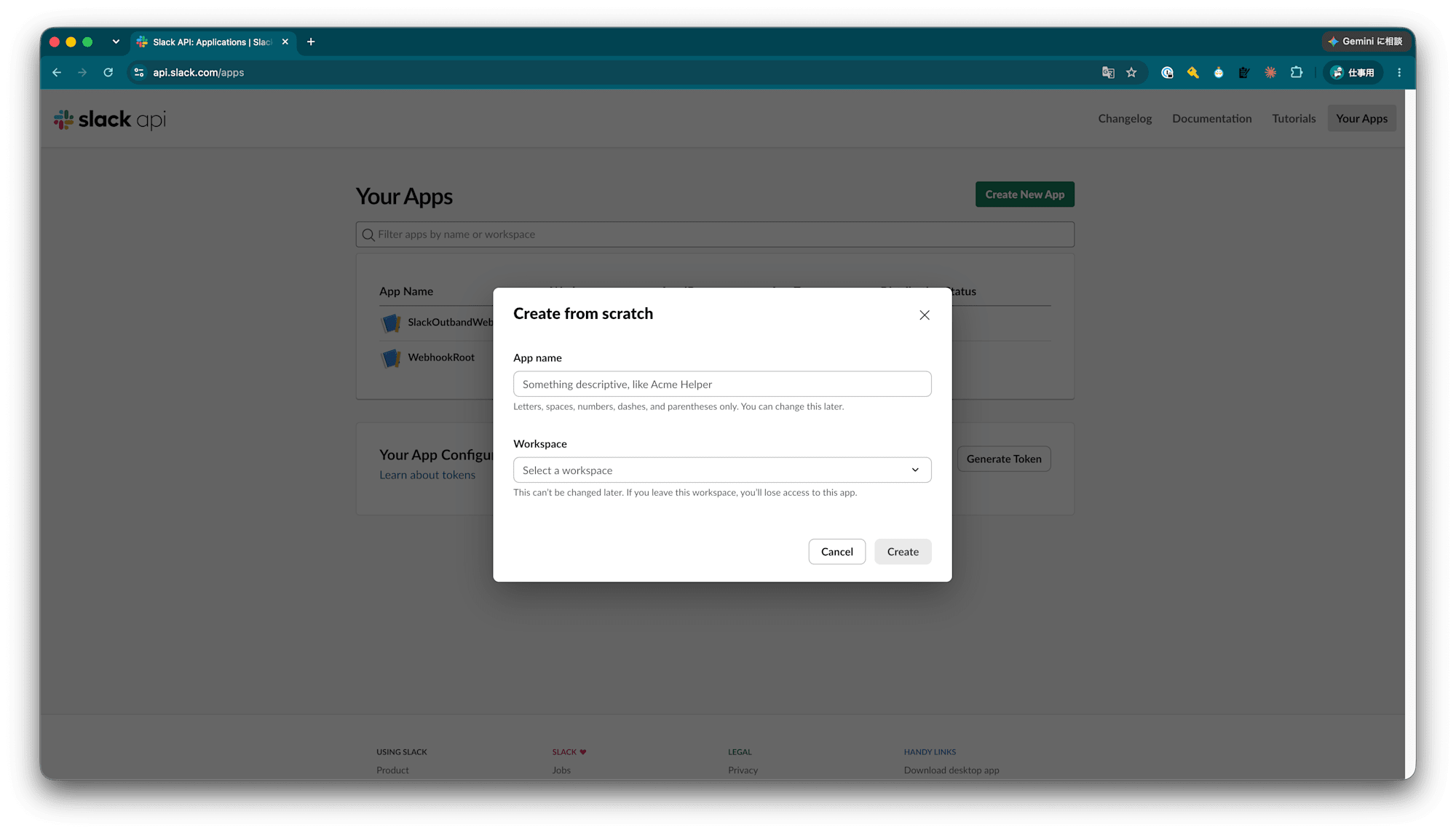Open the Select a workspace dropdown
1456x833 pixels.
722,470
